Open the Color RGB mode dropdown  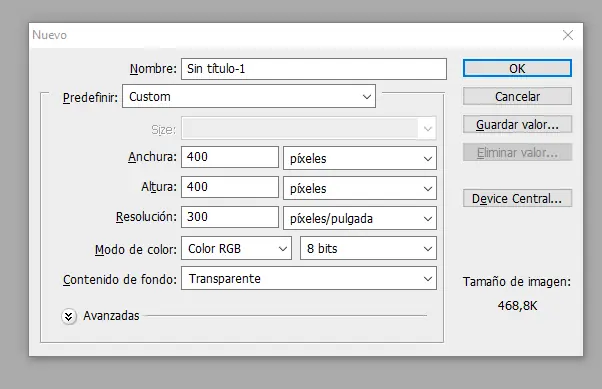tap(236, 248)
